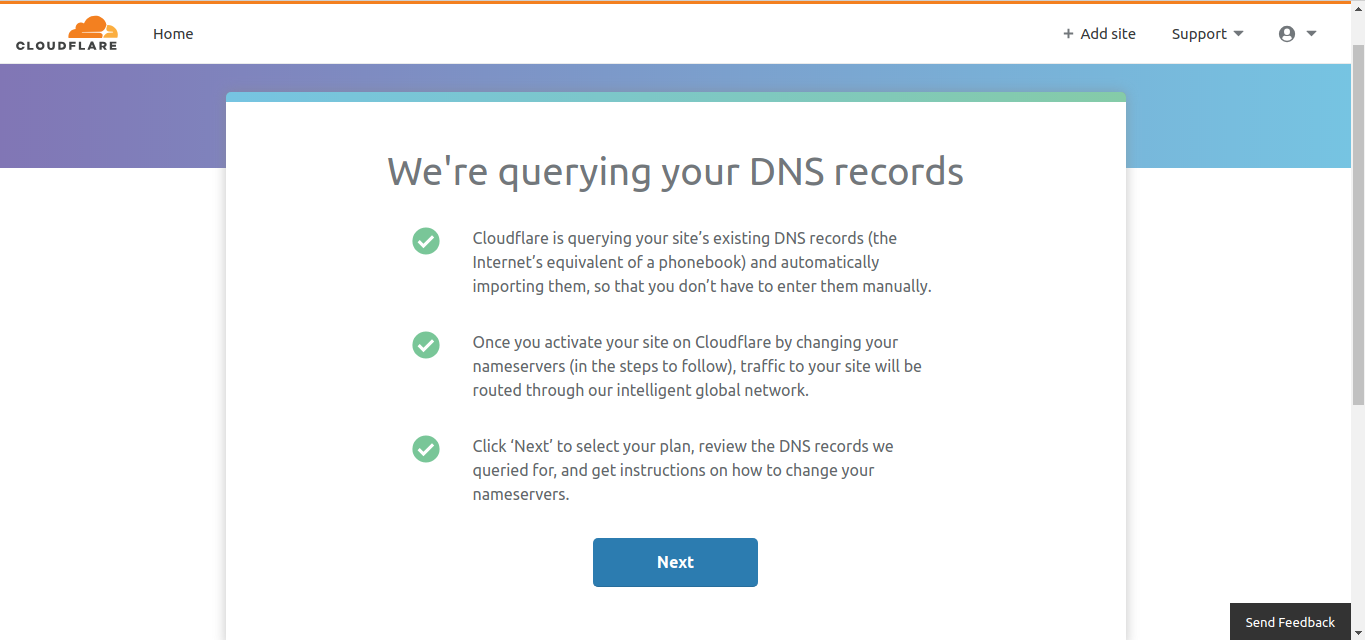Click the user account avatar icon
Screen dimensions: 1365x640
pyautogui.click(x=1287, y=34)
